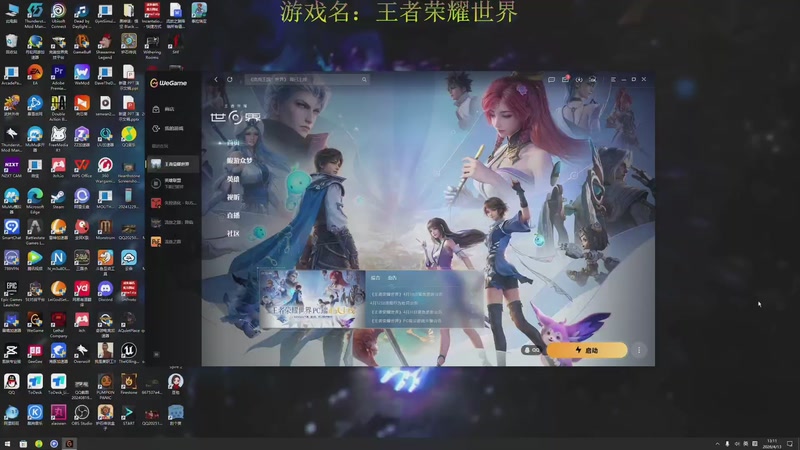The width and height of the screenshot is (800, 450).
Task: Open the Recycle Bin desktop icon
Action: [x=11, y=44]
